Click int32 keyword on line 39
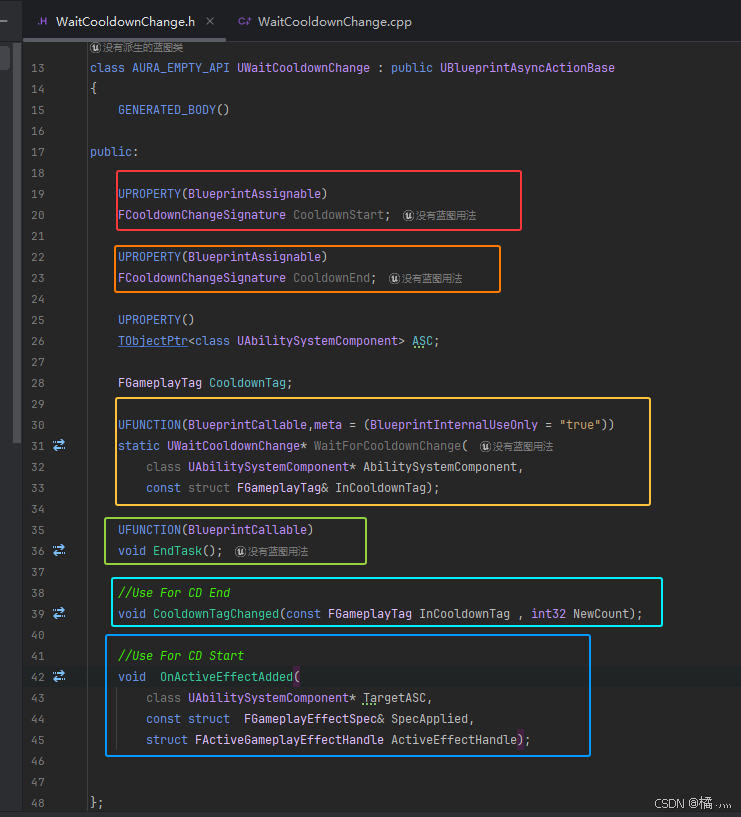Image resolution: width=741 pixels, height=817 pixels. 548,614
